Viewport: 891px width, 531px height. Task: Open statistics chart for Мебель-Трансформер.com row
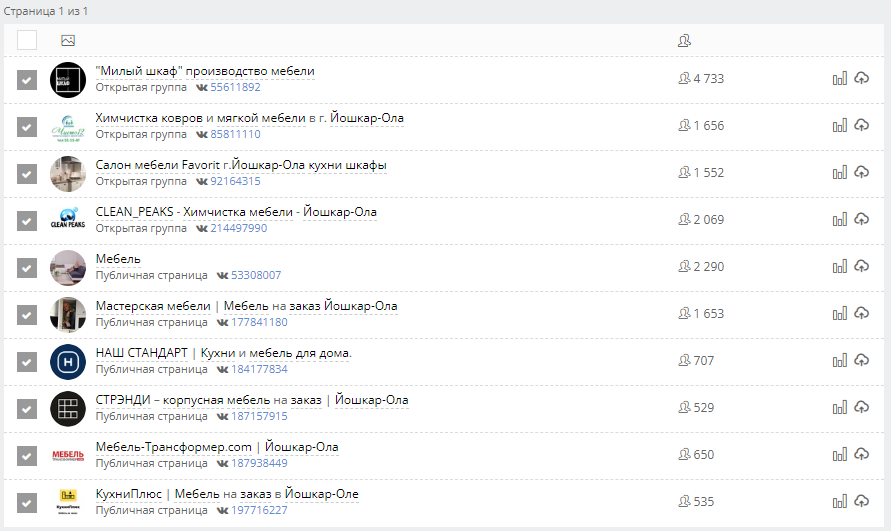pos(839,455)
